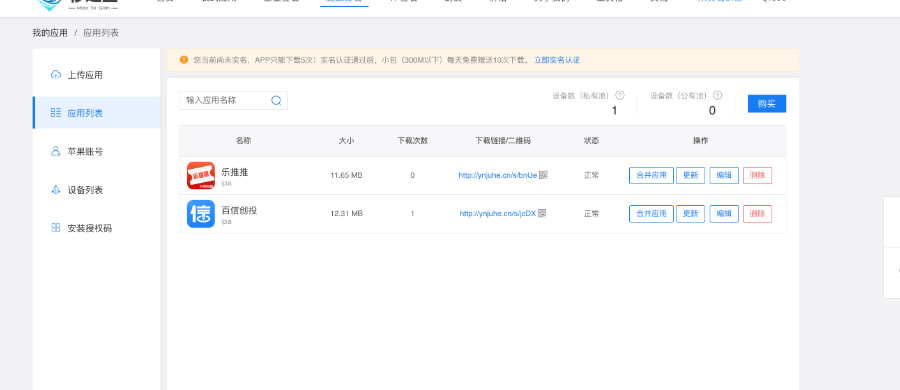
Task: Click the 下载次数 column header
Action: 413,141
